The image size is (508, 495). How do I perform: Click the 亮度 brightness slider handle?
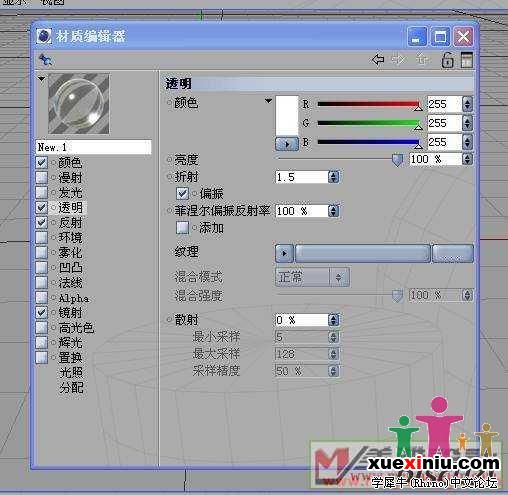coord(397,160)
